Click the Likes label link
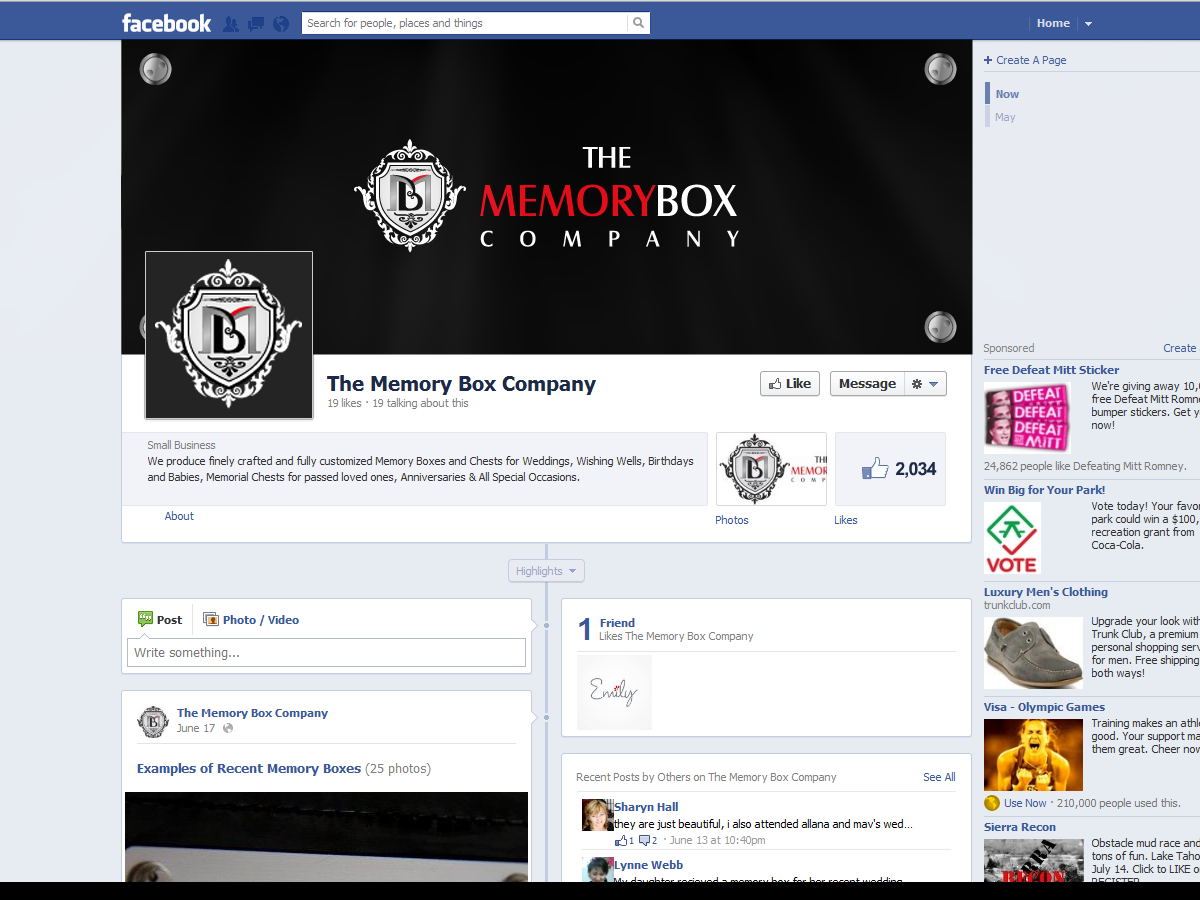The width and height of the screenshot is (1200, 900). tap(846, 520)
